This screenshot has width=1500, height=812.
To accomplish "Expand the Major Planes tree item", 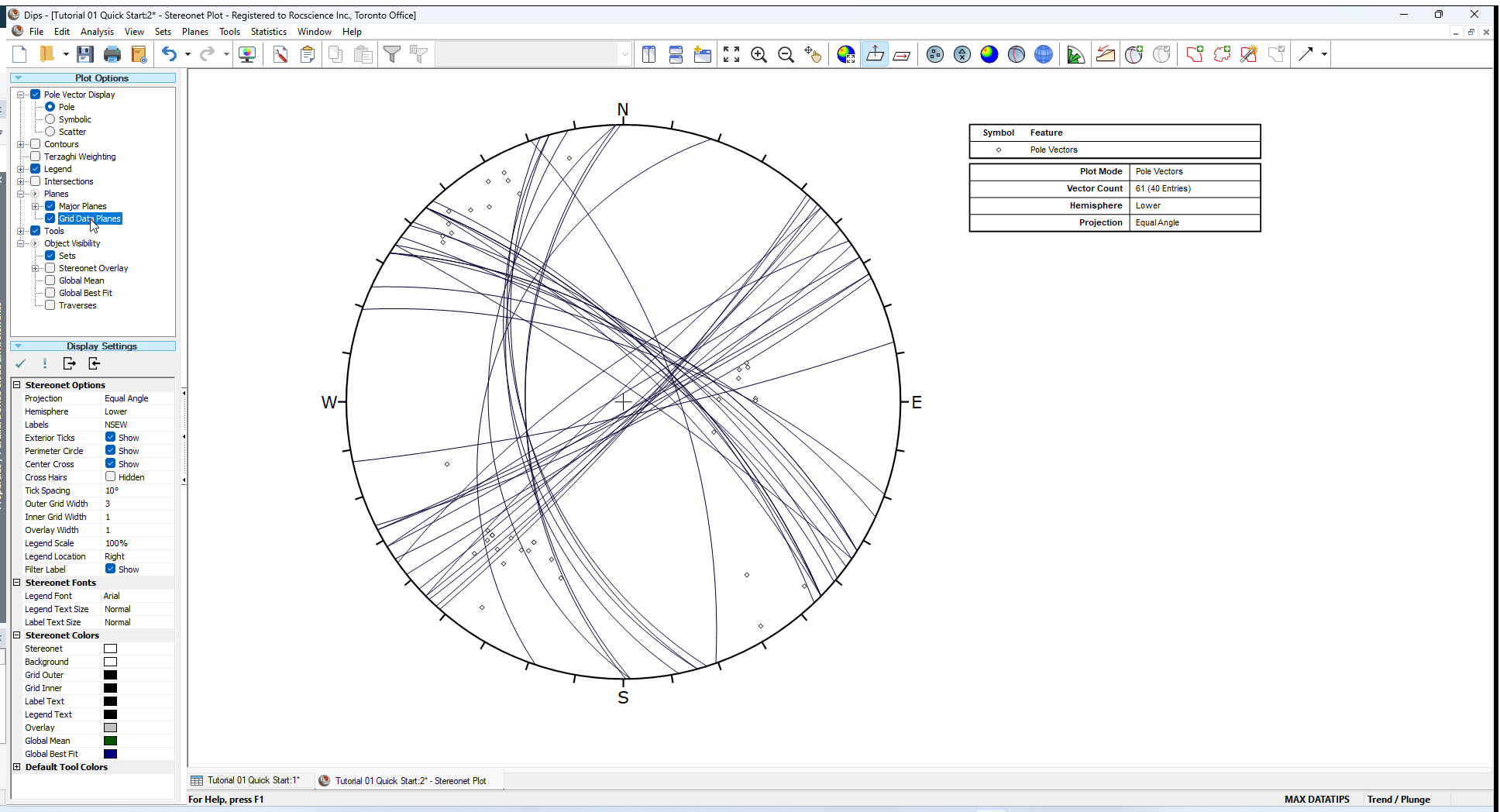I will point(36,206).
